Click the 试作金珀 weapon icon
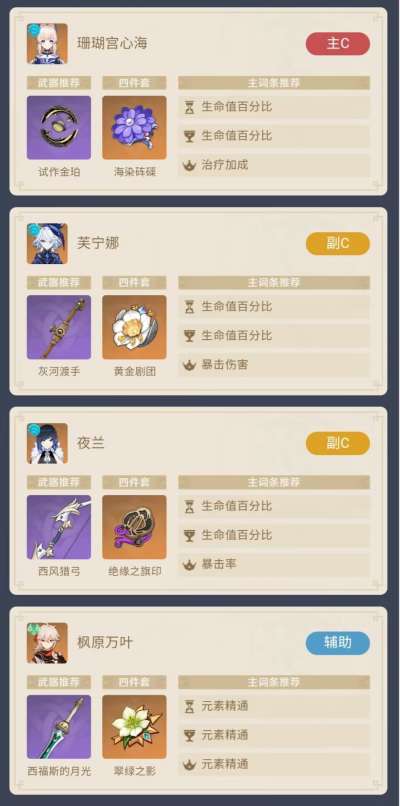Image resolution: width=400 pixels, height=806 pixels. [59, 127]
